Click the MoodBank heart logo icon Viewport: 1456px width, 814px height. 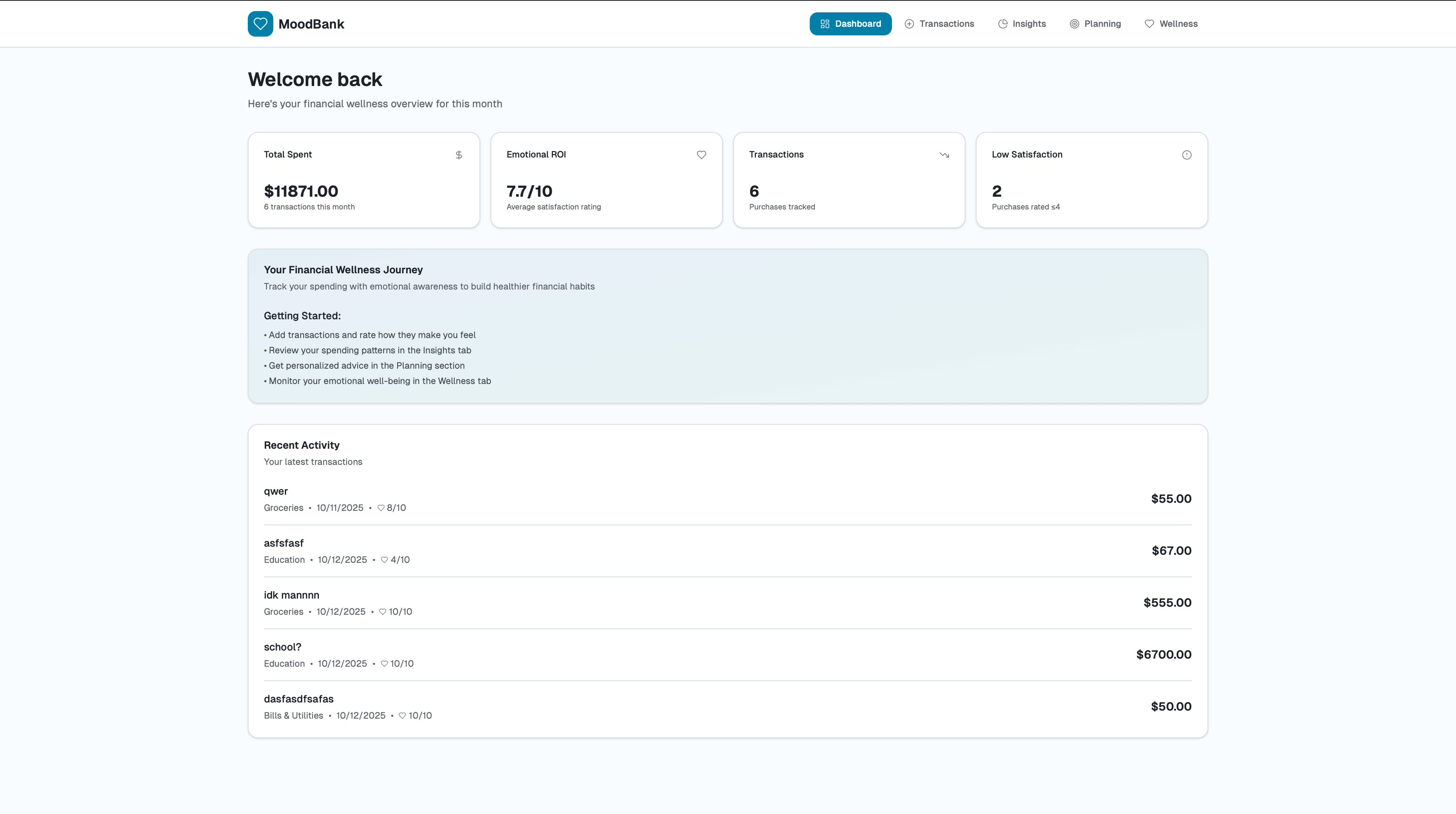pyautogui.click(x=260, y=24)
